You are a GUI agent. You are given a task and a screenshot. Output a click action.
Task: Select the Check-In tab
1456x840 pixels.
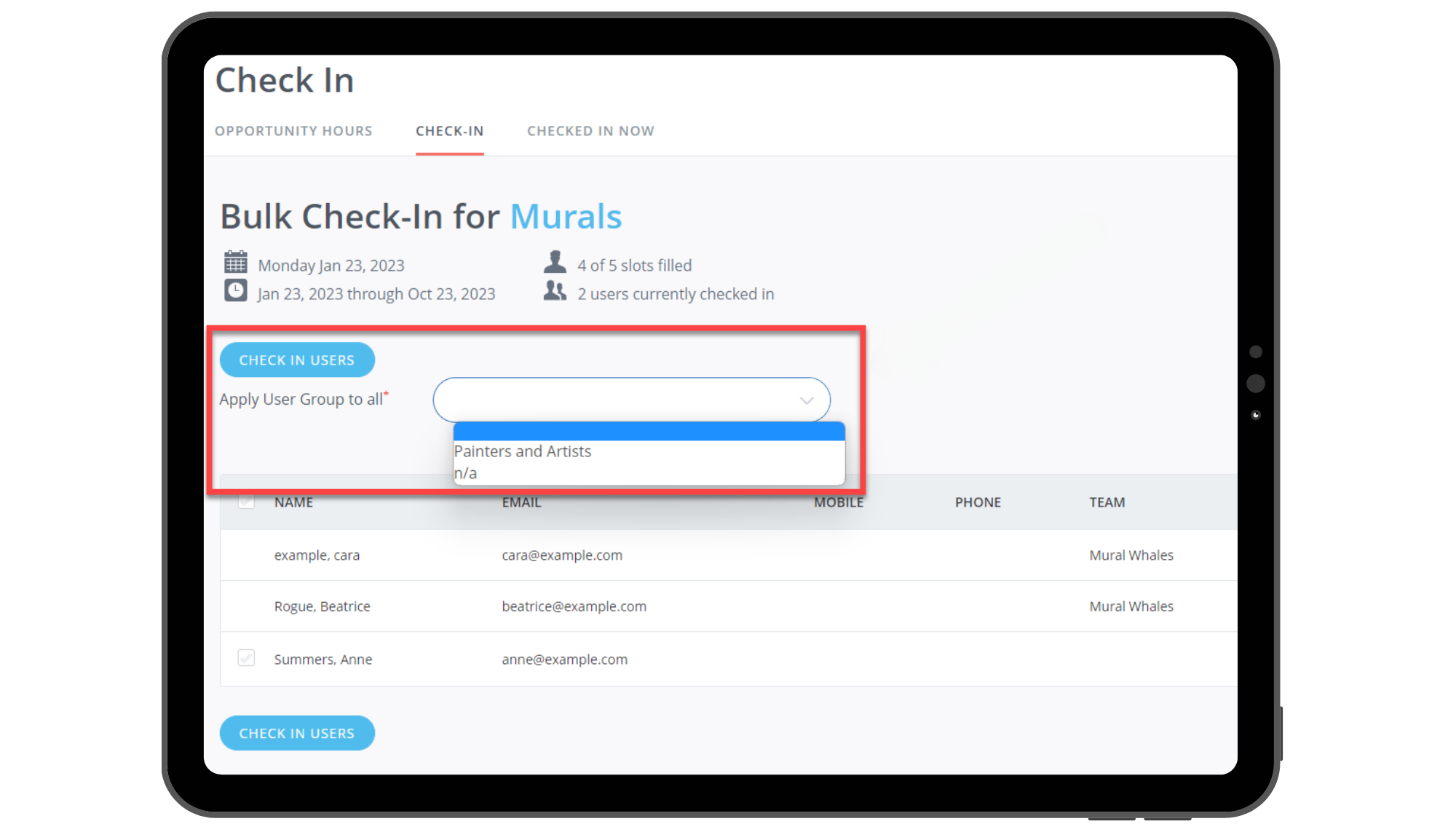coord(450,131)
